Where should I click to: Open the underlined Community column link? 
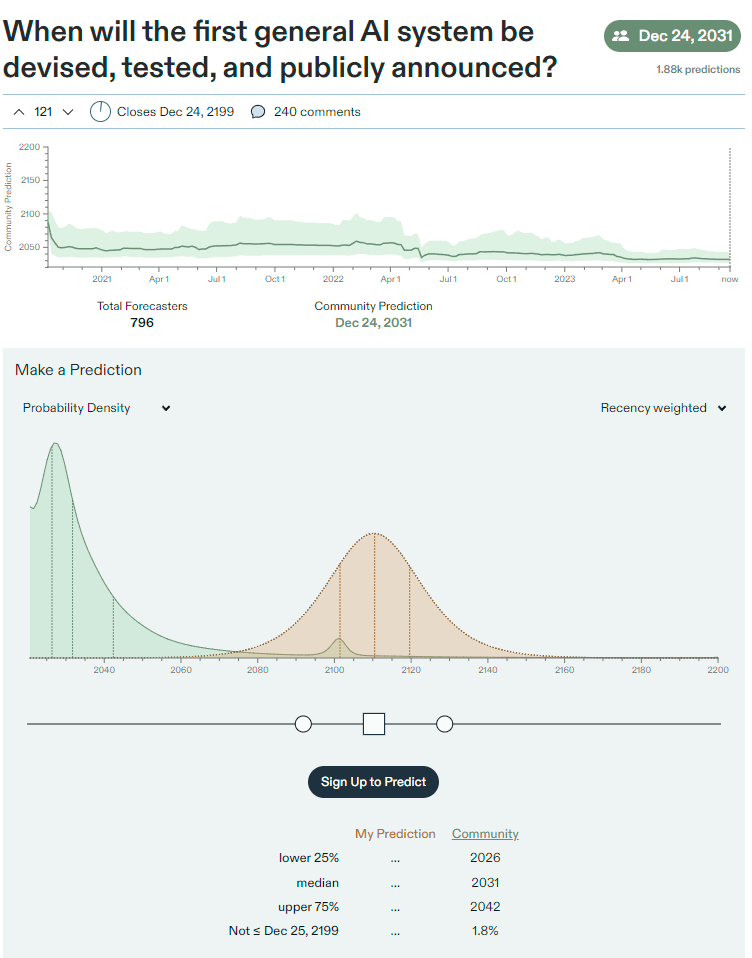[x=485, y=833]
